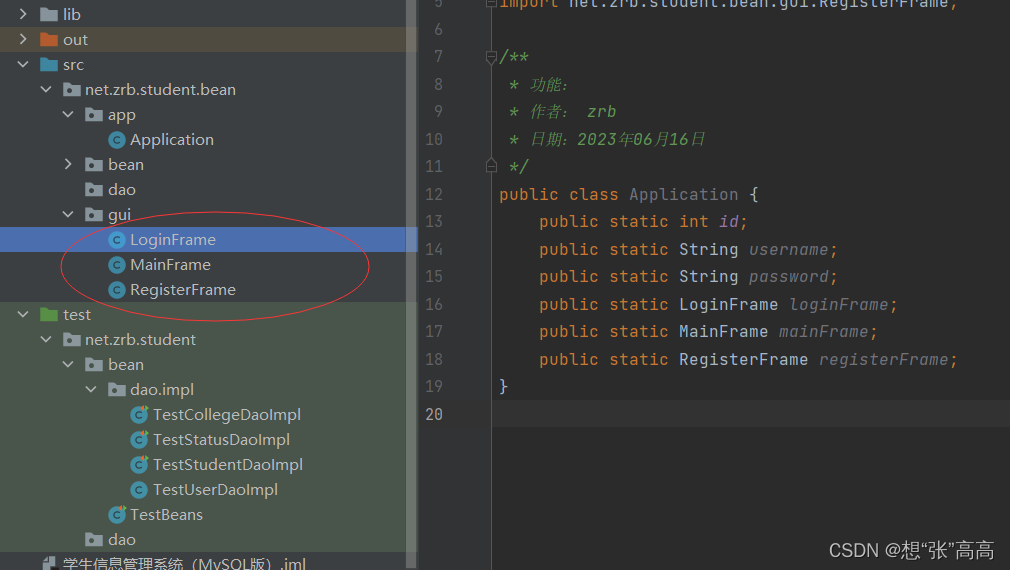Click the green test folder icon
This screenshot has width=1010, height=570.
coord(49,314)
